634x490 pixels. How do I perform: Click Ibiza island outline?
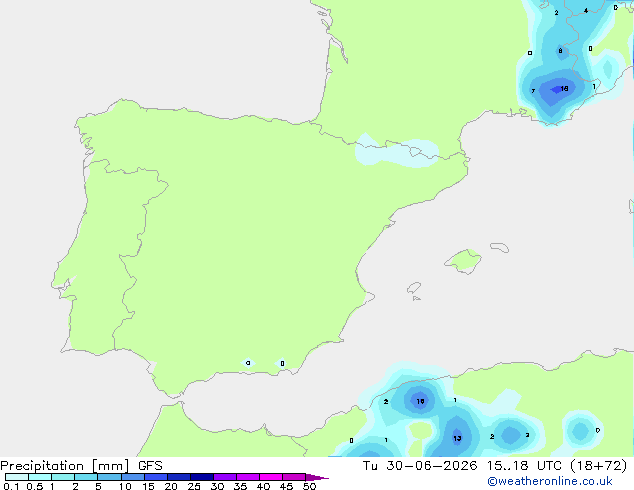[414, 288]
